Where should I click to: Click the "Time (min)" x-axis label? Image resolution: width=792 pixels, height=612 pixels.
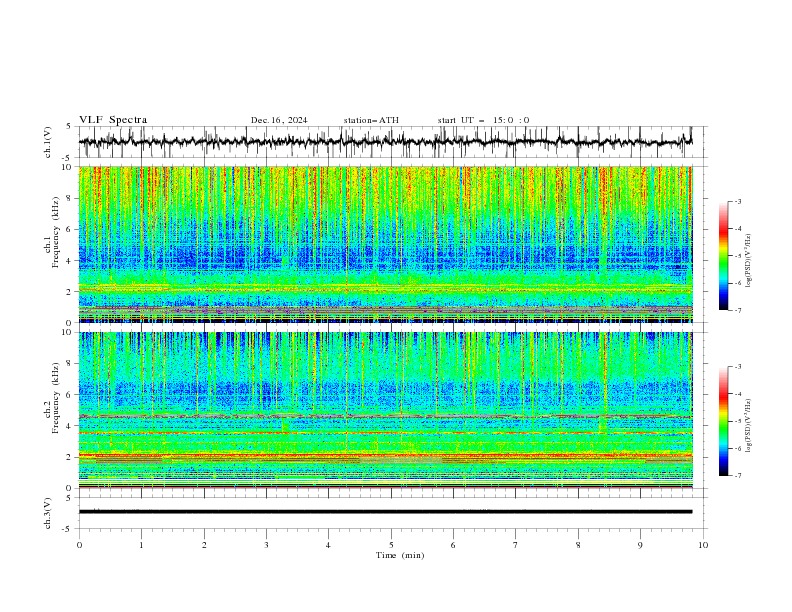[400, 555]
